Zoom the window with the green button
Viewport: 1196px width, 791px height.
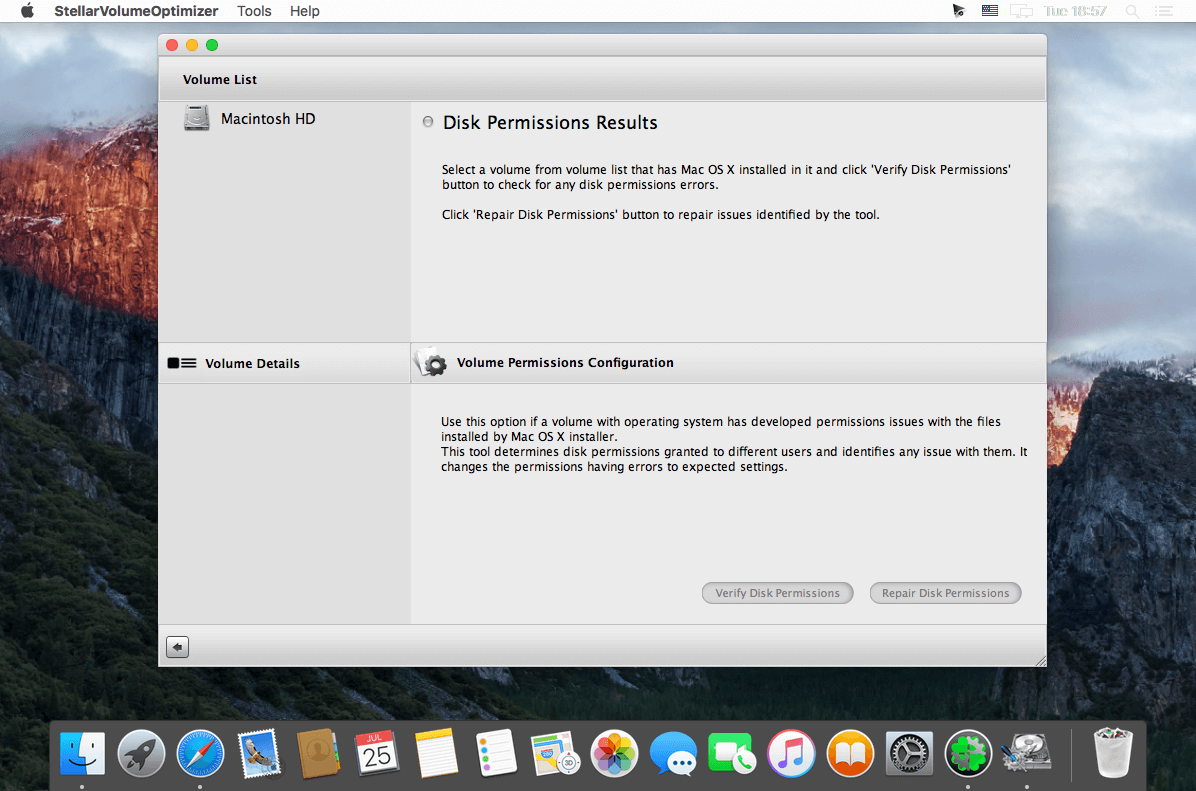click(x=212, y=45)
